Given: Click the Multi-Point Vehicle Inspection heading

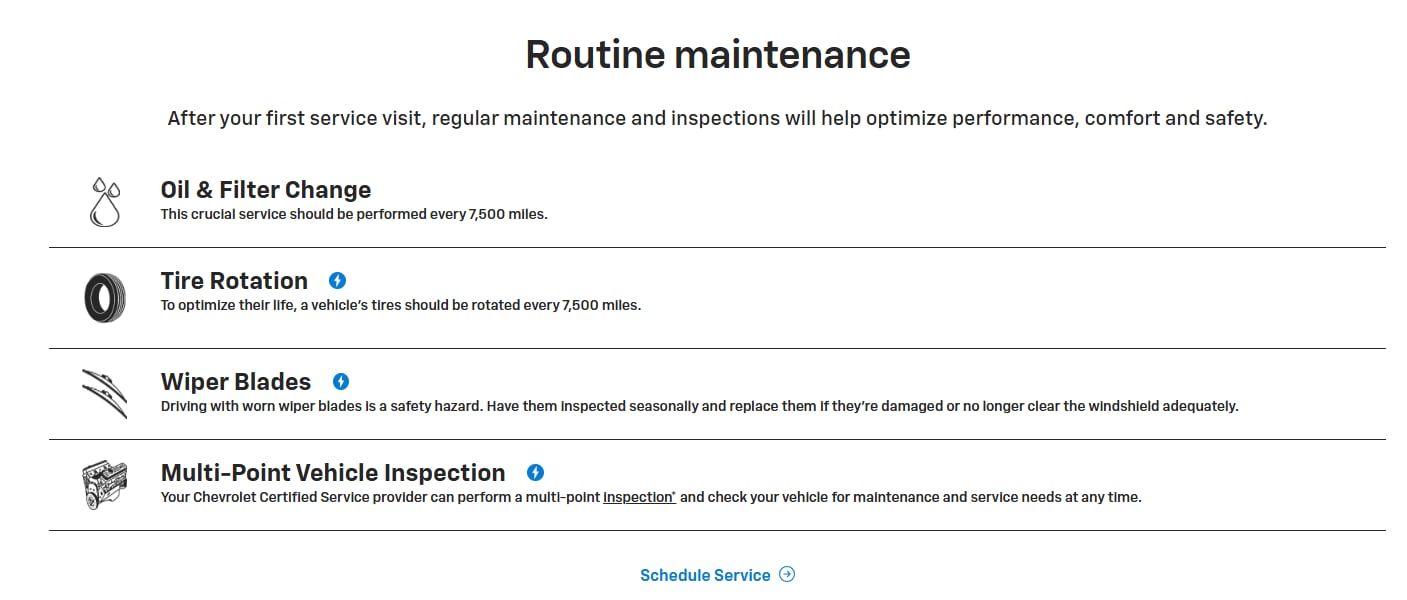Looking at the screenshot, I should point(333,473).
